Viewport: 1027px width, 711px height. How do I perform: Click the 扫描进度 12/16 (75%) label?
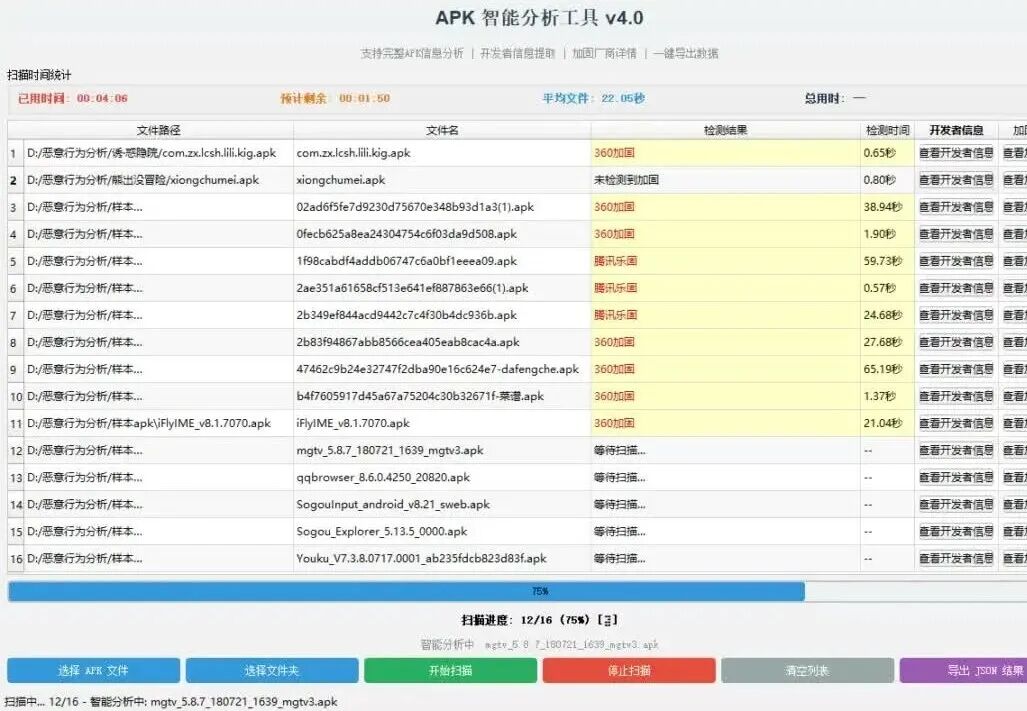point(539,620)
